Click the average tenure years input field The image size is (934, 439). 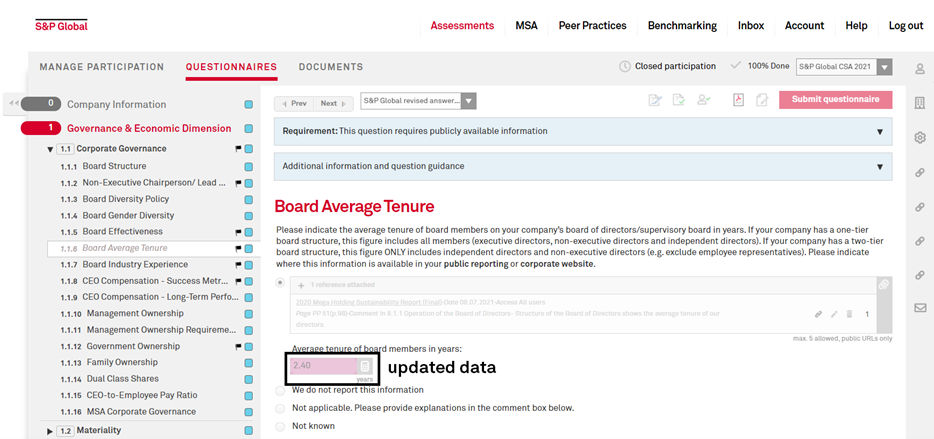click(x=324, y=366)
